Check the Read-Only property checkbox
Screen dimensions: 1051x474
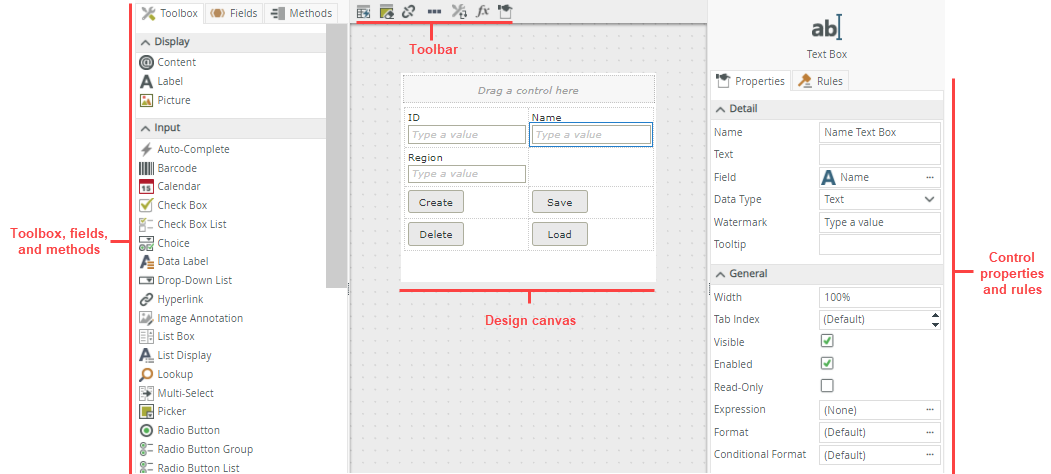827,386
